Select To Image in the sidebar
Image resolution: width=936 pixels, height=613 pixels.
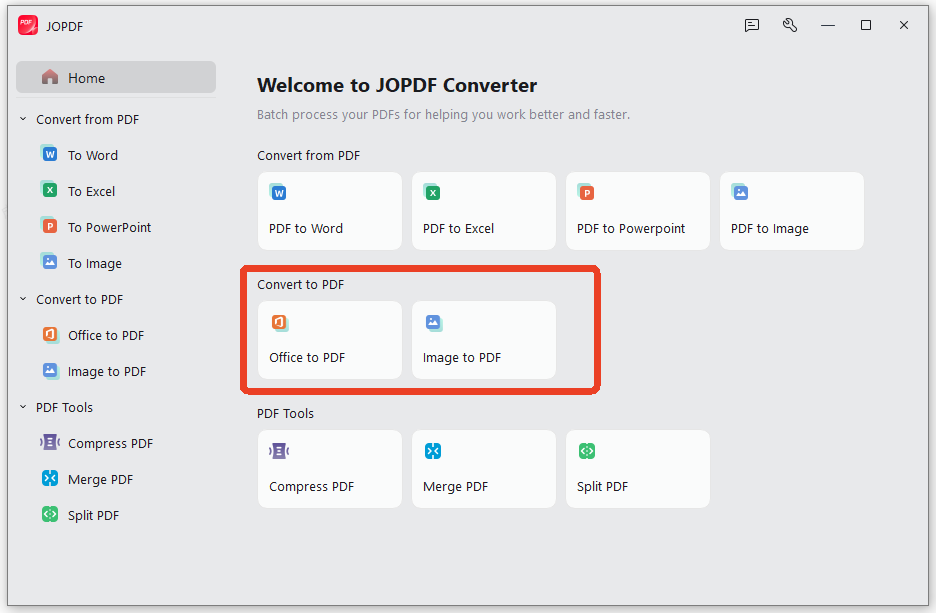pyautogui.click(x=94, y=264)
